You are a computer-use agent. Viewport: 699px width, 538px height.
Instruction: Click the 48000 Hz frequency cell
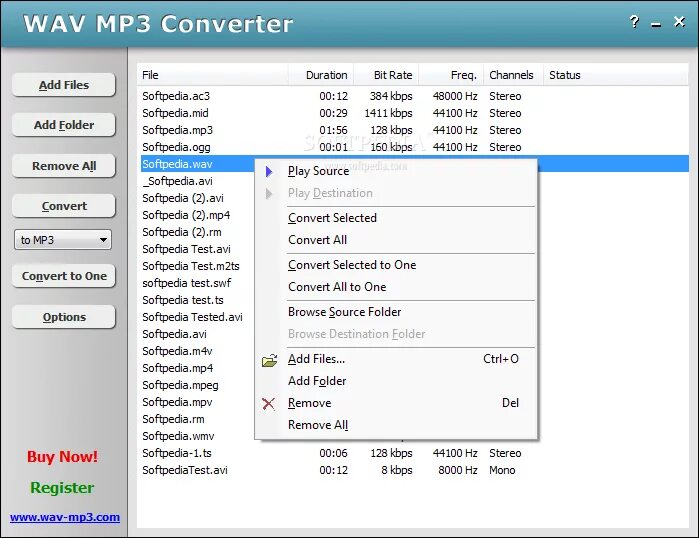[455, 96]
